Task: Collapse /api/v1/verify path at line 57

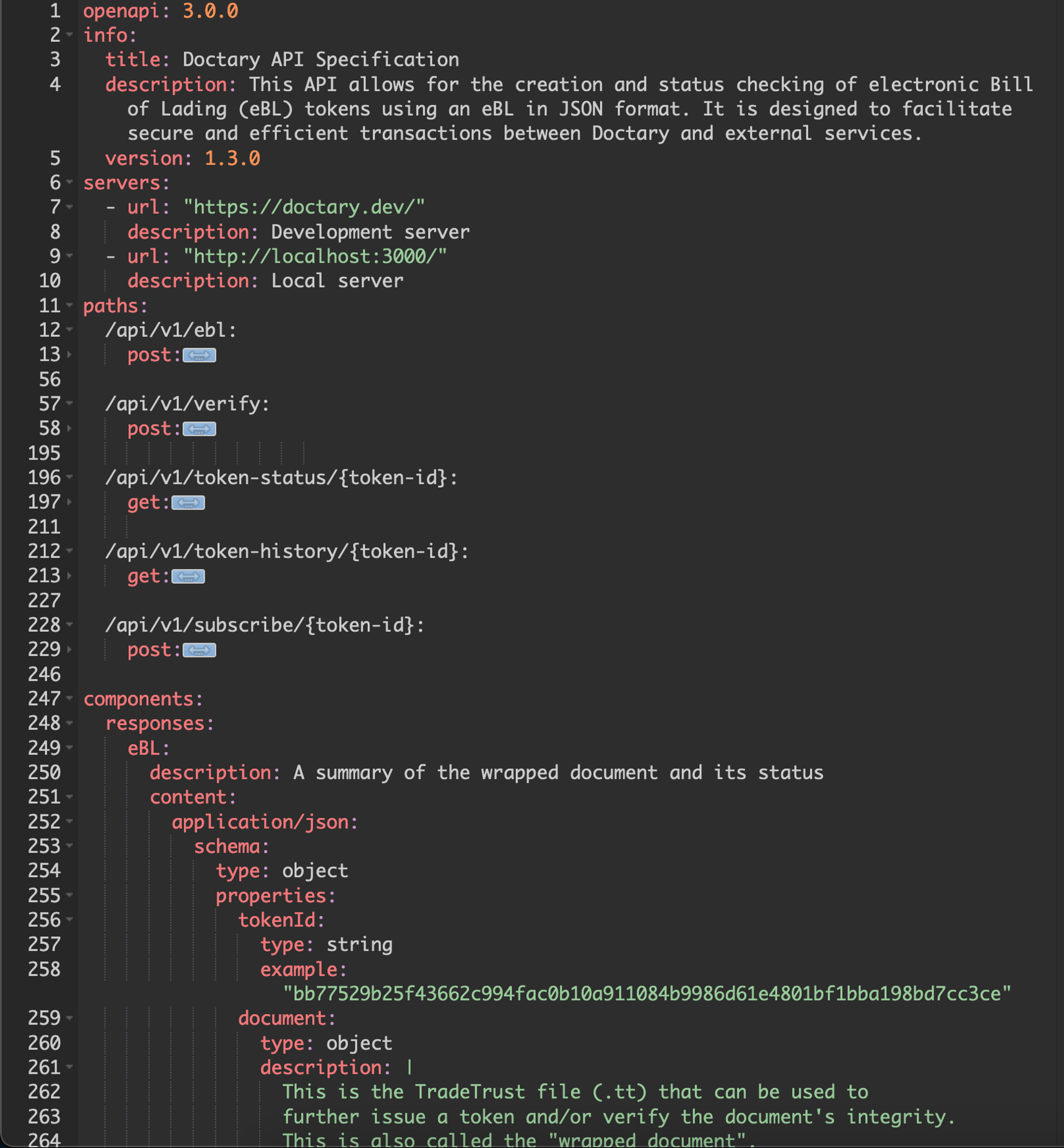Action: 70,403
